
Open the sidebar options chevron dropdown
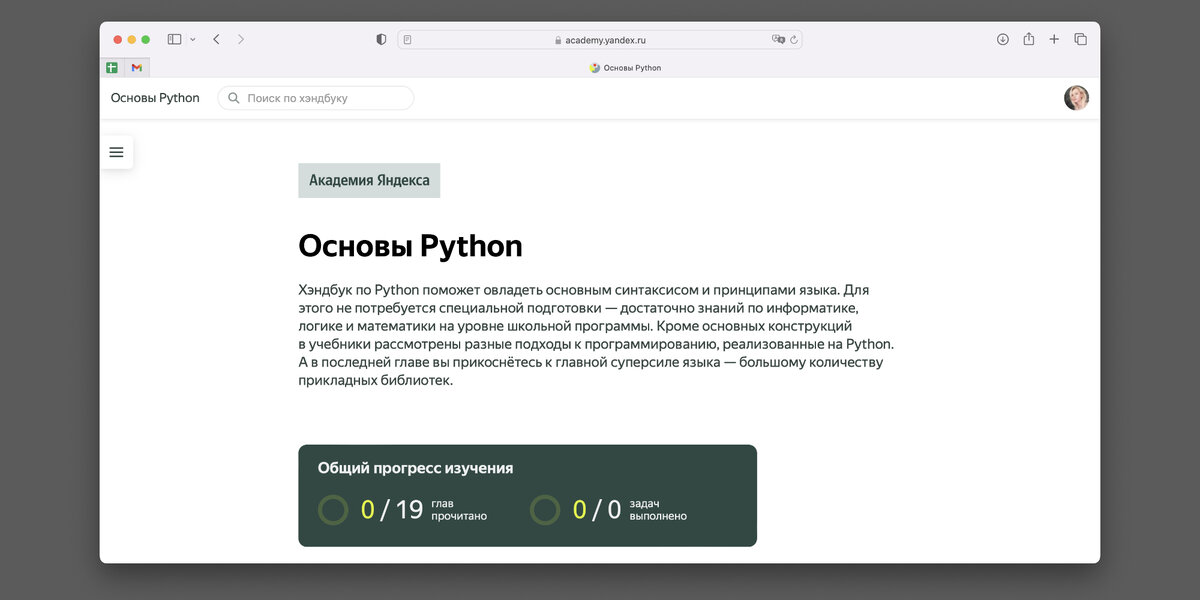(x=193, y=40)
